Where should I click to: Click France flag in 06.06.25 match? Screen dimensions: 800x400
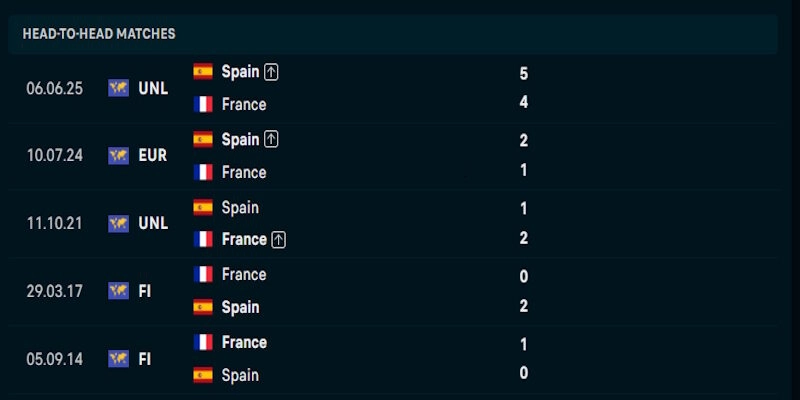coord(203,105)
